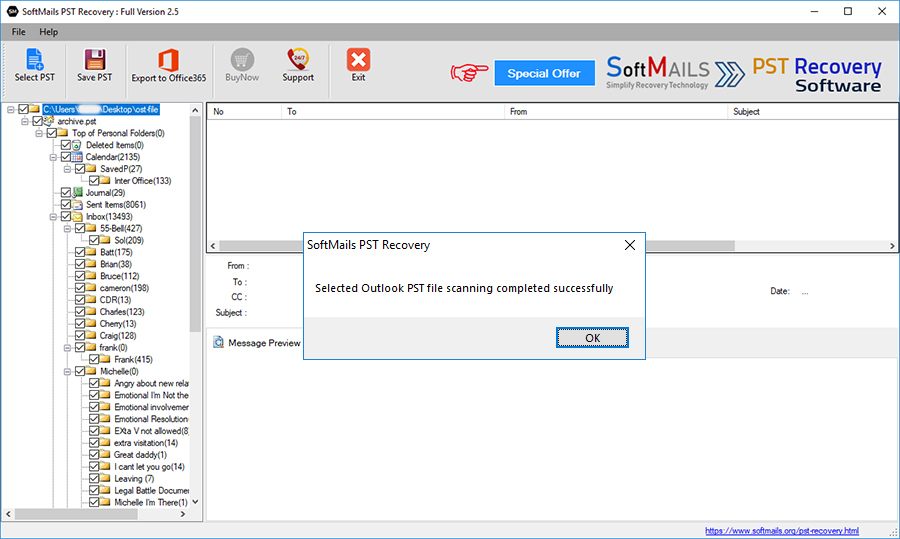Viewport: 900px width, 539px height.
Task: Uncheck the Calendar(2135) checkbox
Action: pyautogui.click(x=65, y=157)
